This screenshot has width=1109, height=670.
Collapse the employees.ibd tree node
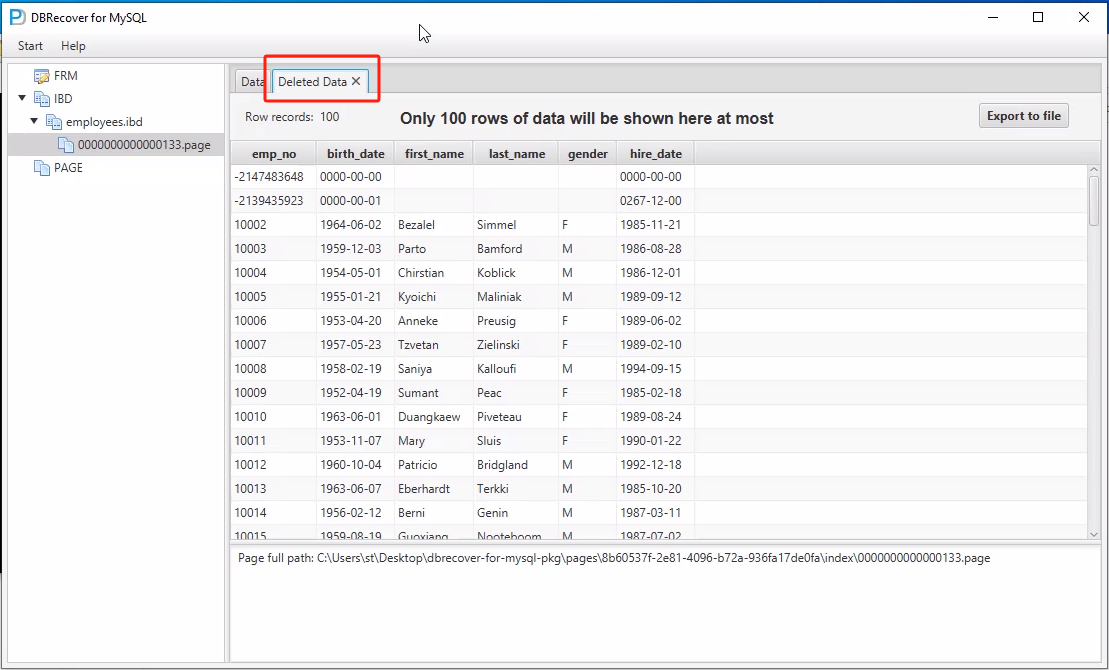click(x=34, y=122)
